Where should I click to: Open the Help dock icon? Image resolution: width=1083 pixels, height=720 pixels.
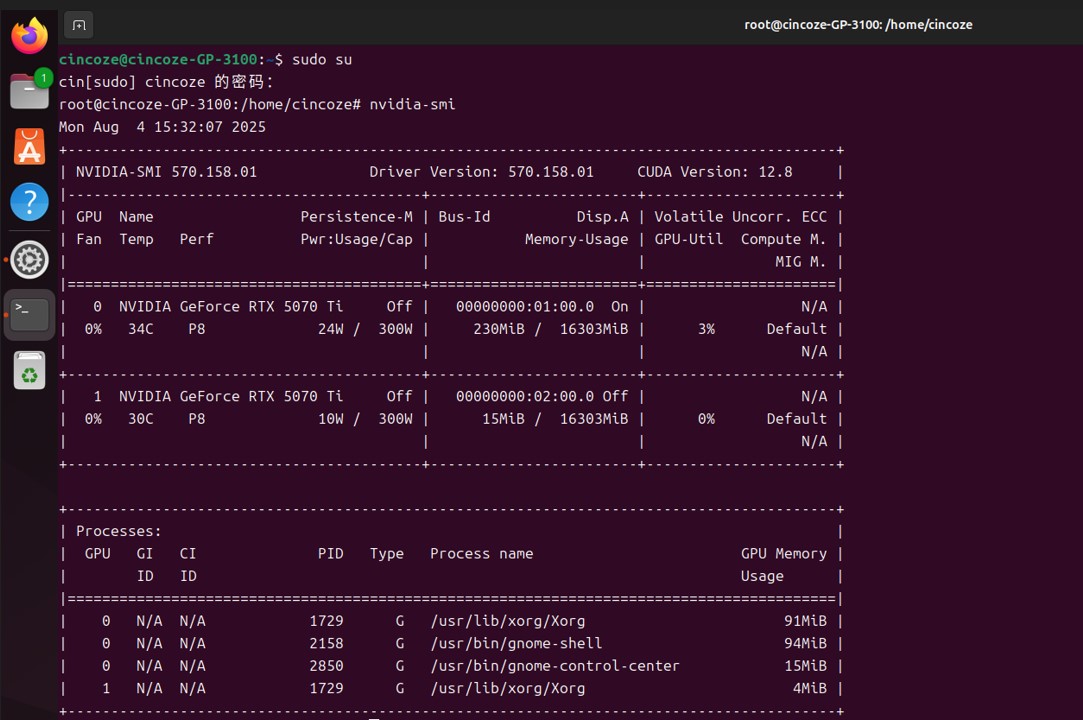[29, 202]
